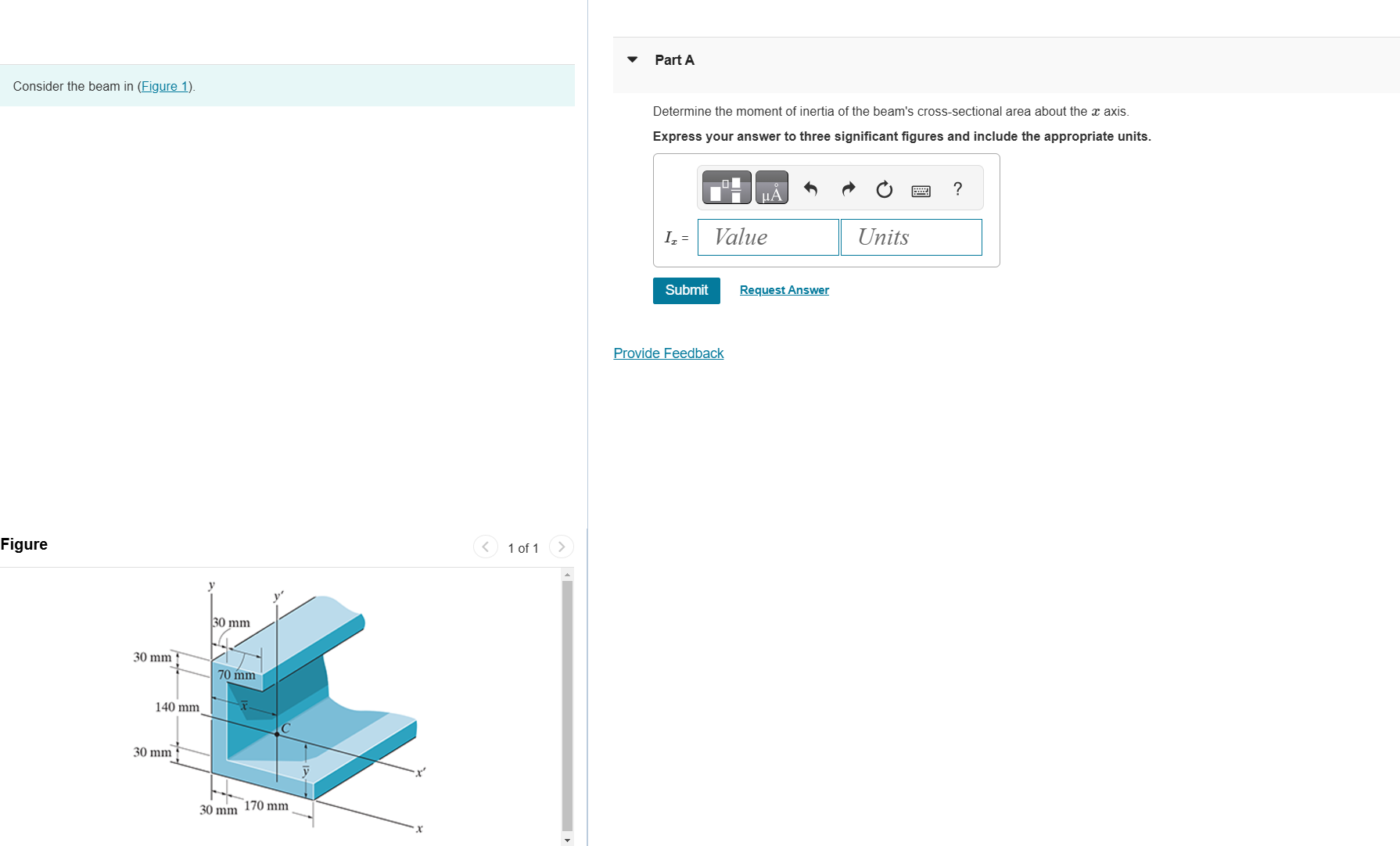
Task: Undo the last answer entry
Action: click(x=811, y=188)
